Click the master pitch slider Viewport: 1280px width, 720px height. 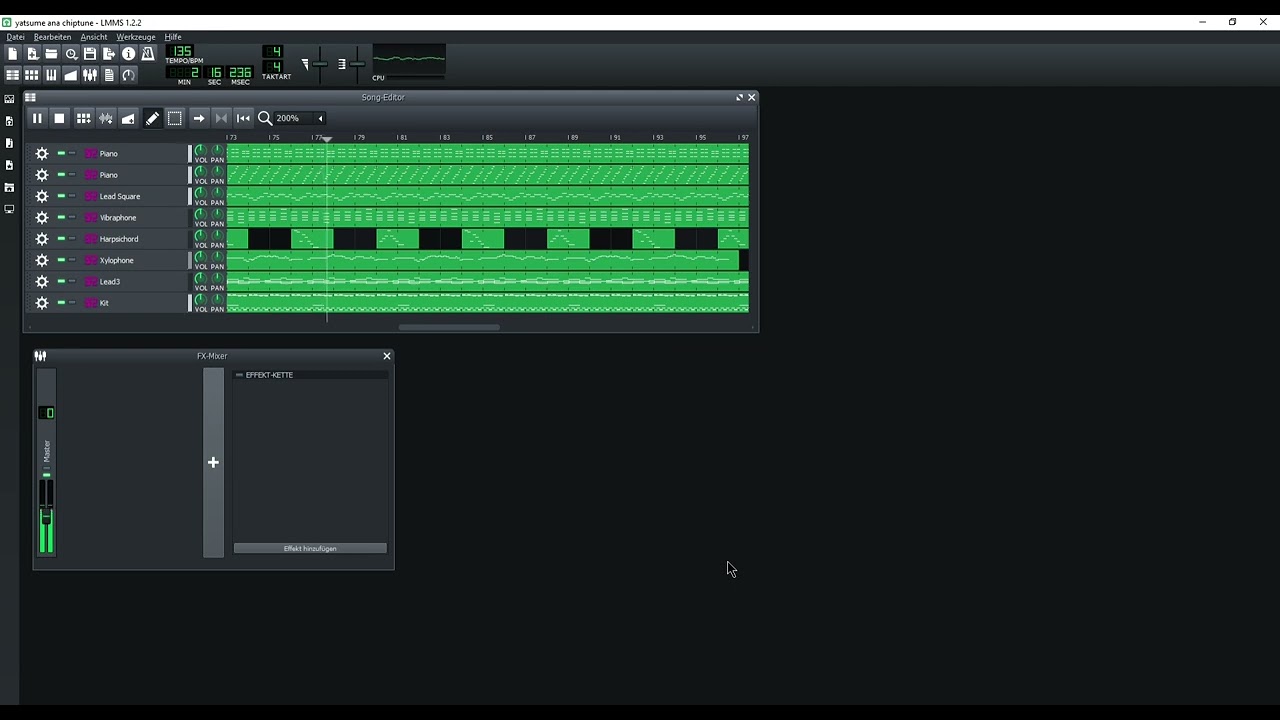pyautogui.click(x=357, y=64)
